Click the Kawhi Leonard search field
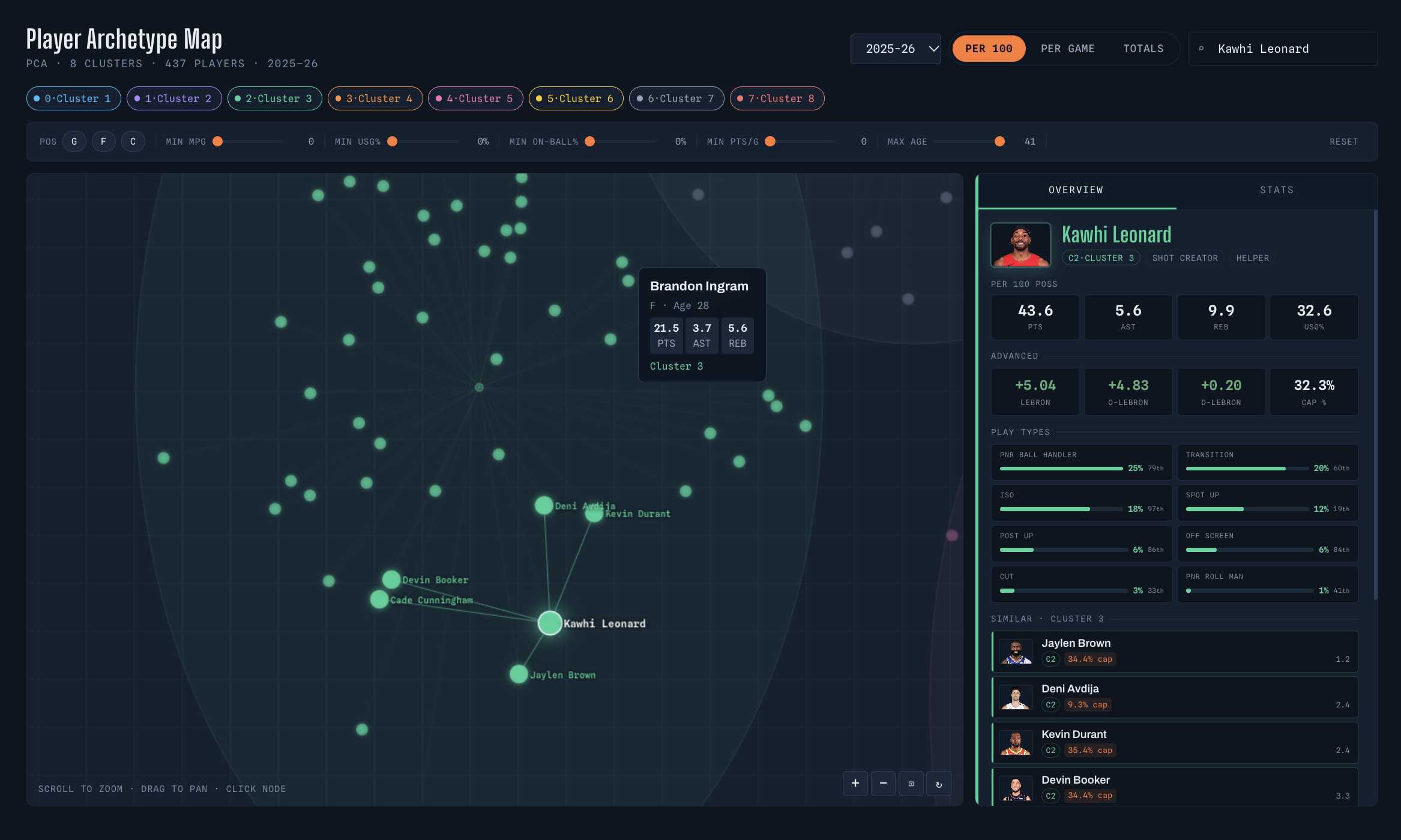The image size is (1401, 840). click(x=1283, y=49)
